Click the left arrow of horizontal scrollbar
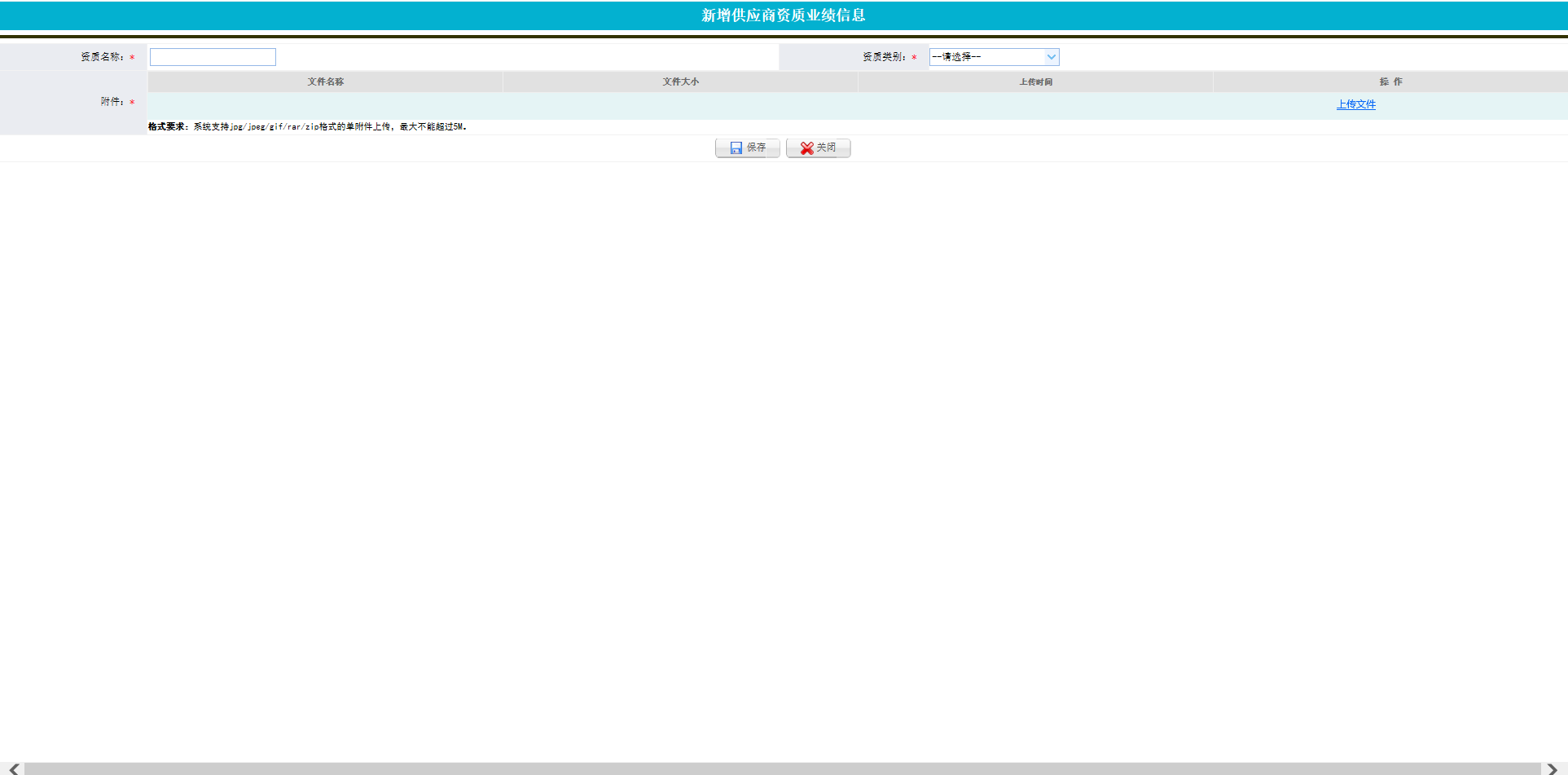1568x775 pixels. pyautogui.click(x=14, y=768)
